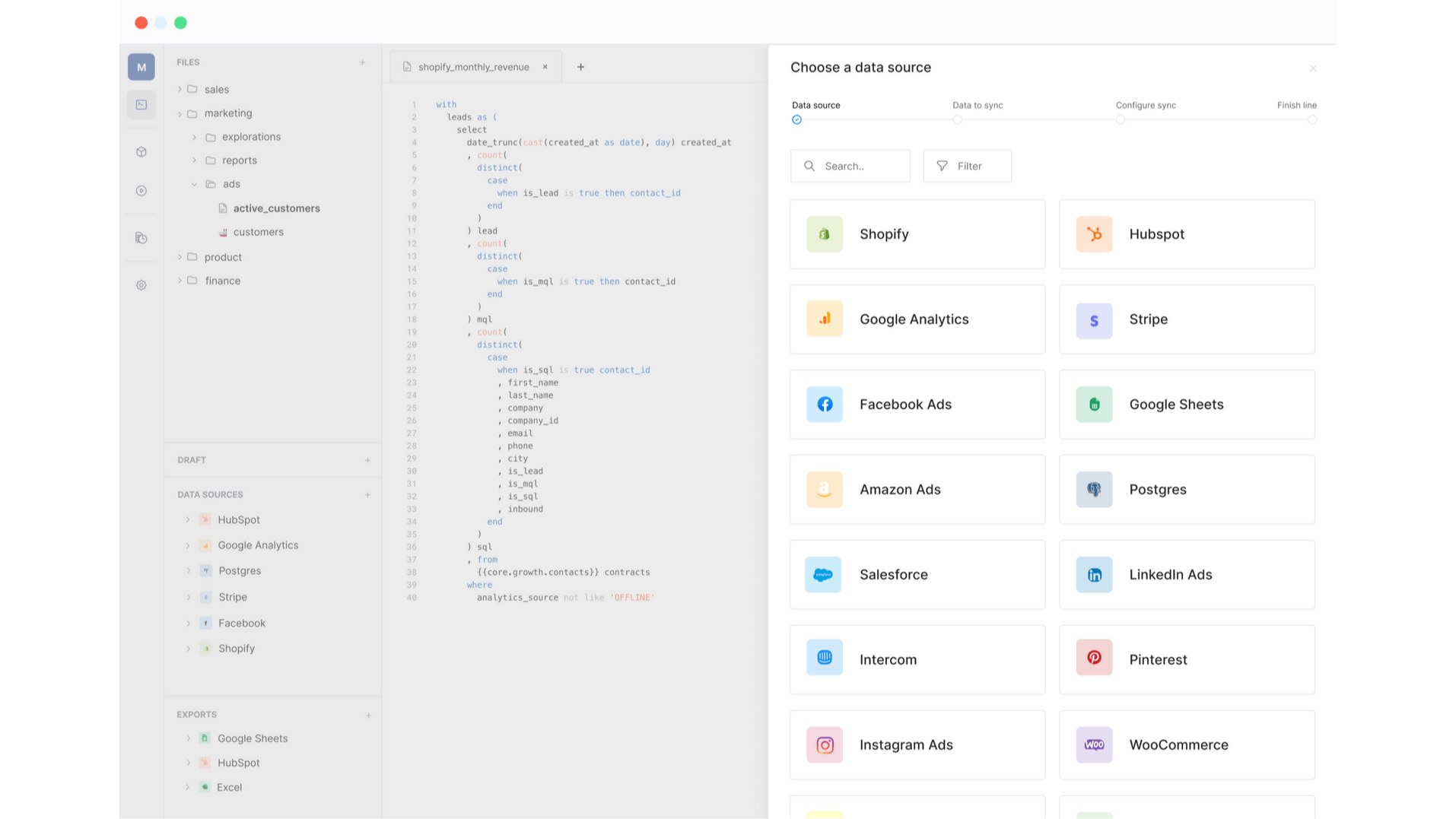This screenshot has width=1456, height=819.
Task: Select the cube/package icon in the sidebar
Action: pos(141,151)
